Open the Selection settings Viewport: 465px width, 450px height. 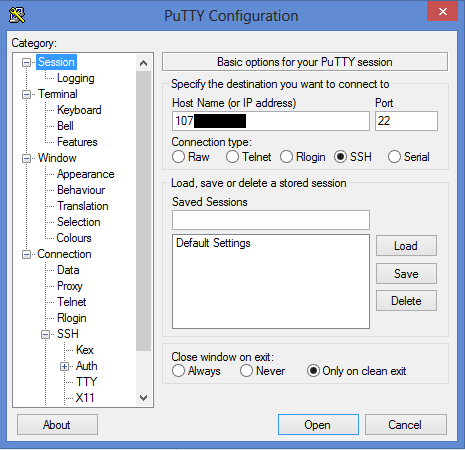tap(79, 222)
